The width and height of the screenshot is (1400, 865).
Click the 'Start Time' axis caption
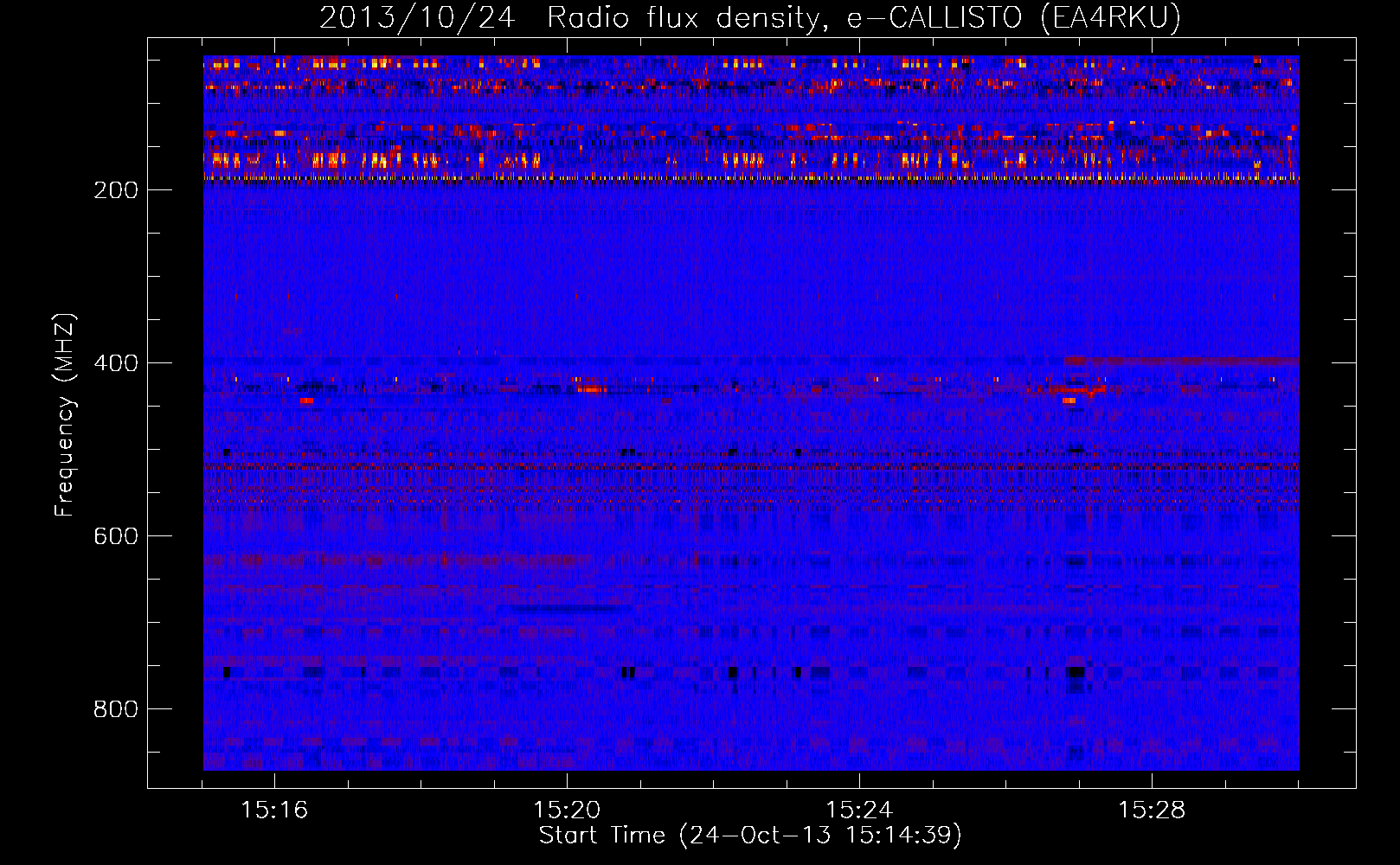pos(750,835)
